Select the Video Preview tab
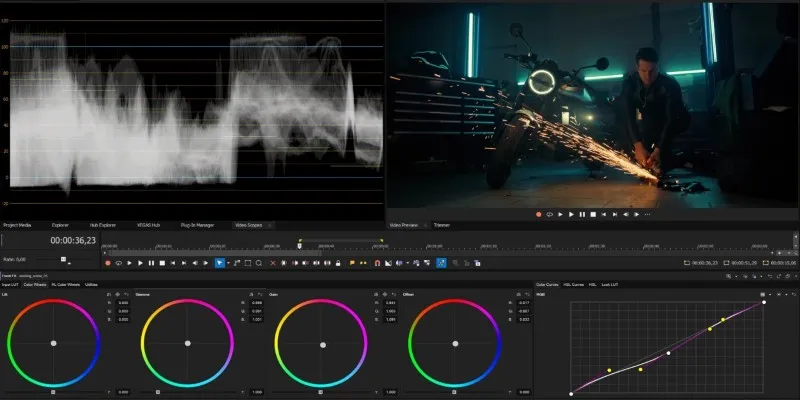 click(404, 225)
